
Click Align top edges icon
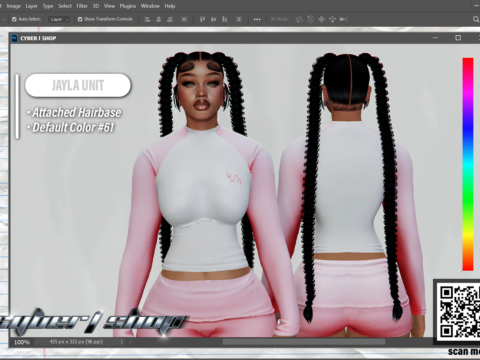[x=202, y=19]
